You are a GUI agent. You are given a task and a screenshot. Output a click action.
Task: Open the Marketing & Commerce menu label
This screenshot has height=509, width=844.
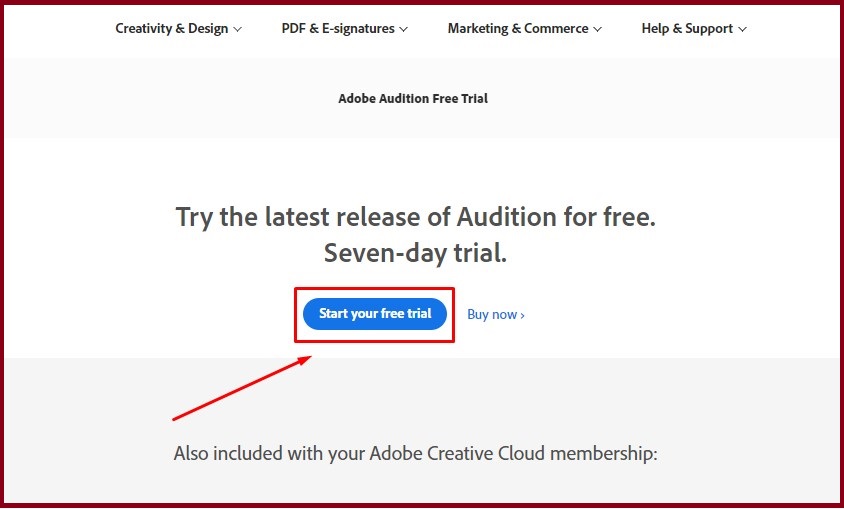518,29
